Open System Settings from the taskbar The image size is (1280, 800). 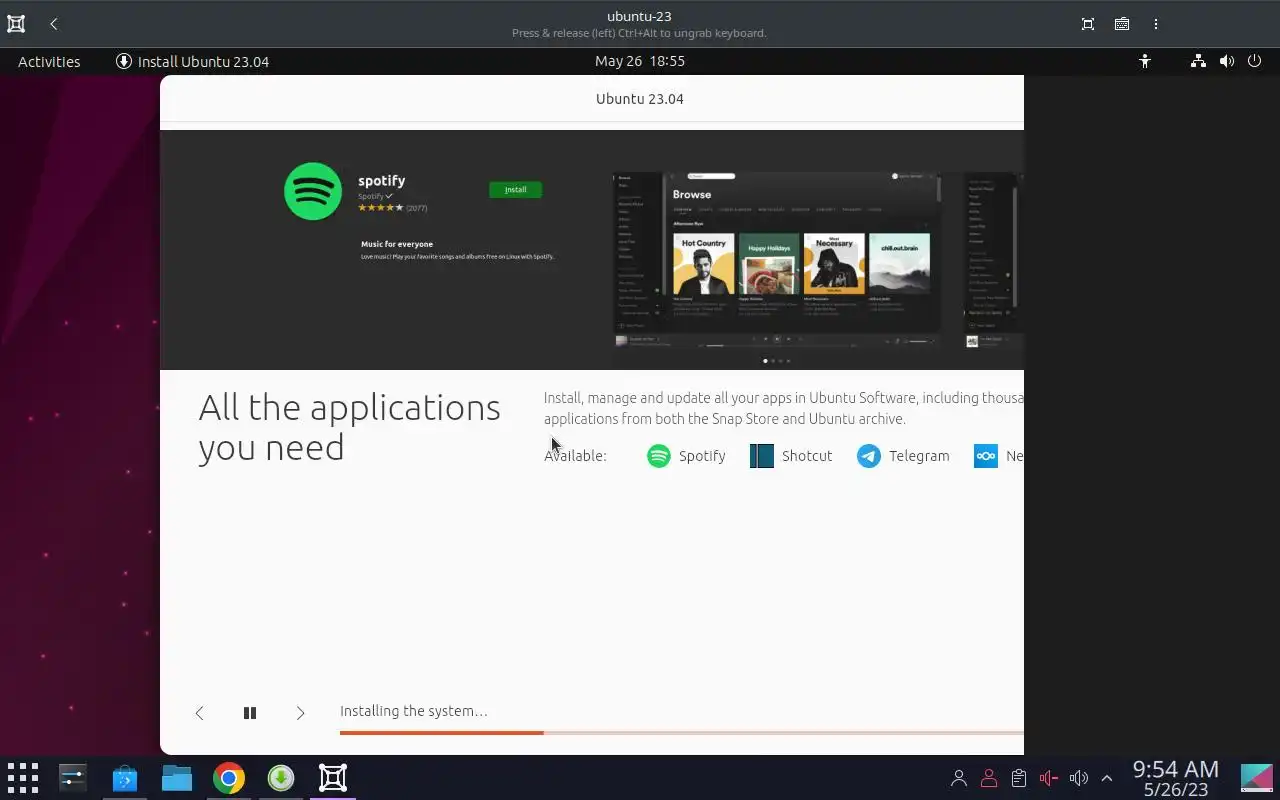[x=73, y=777]
